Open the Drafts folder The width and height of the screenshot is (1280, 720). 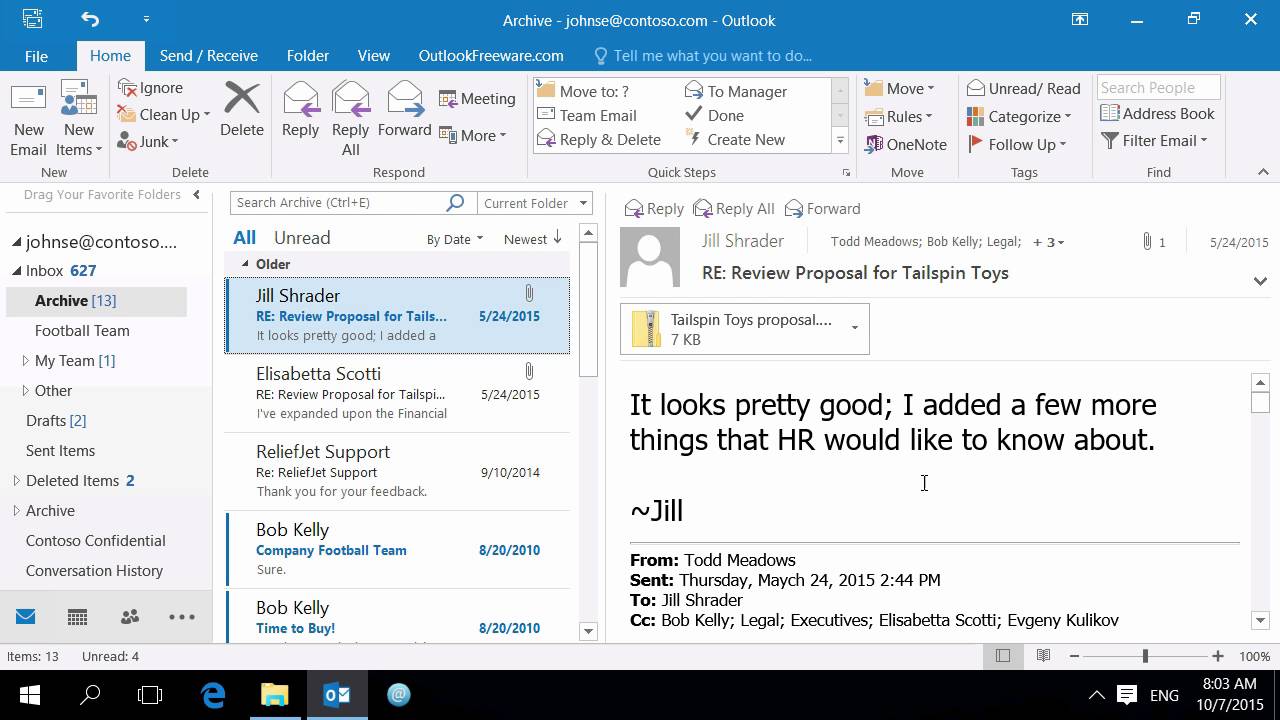click(x=56, y=420)
